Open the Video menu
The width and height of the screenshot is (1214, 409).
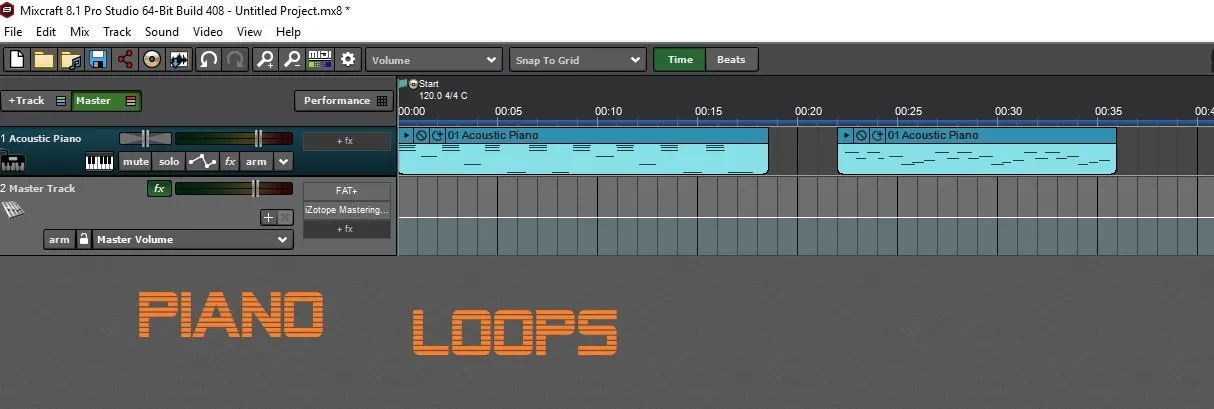208,32
